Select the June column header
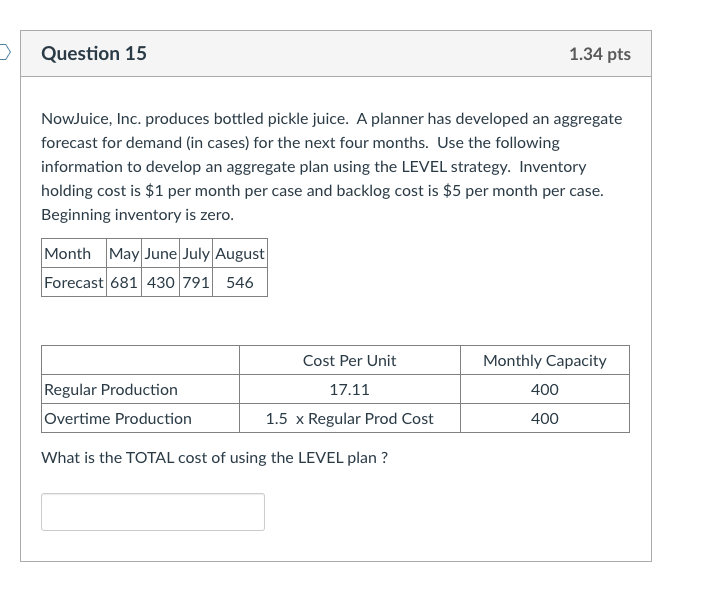Image resolution: width=708 pixels, height=603 pixels. point(160,253)
